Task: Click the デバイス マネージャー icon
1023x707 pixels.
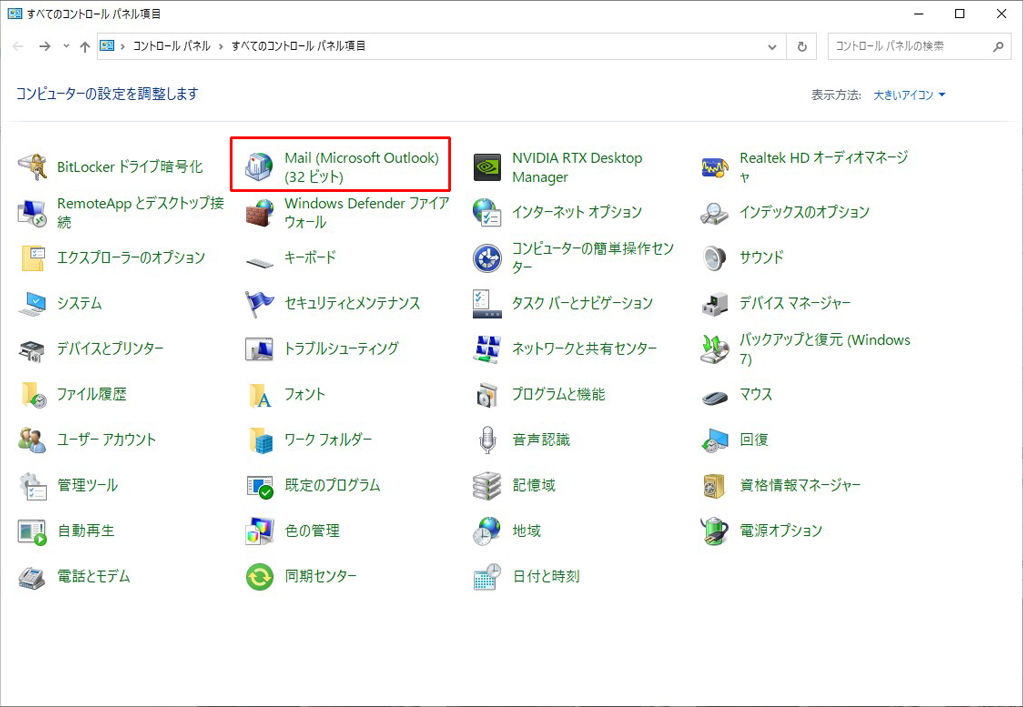Action: (x=714, y=304)
